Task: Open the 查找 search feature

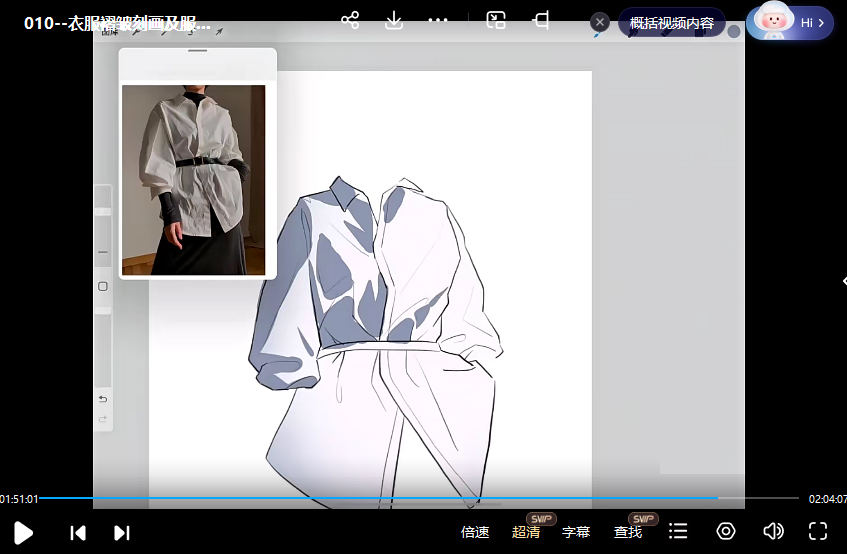Action: 628,532
